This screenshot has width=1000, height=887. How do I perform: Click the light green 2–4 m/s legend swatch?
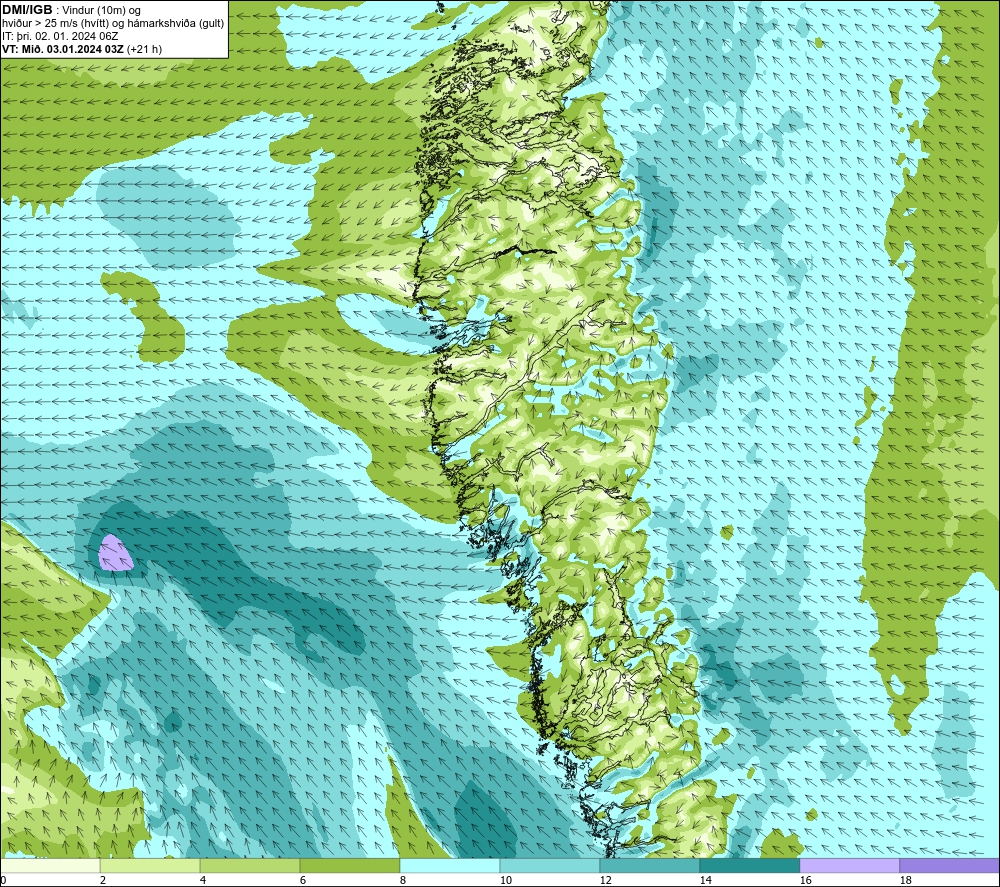(x=150, y=866)
